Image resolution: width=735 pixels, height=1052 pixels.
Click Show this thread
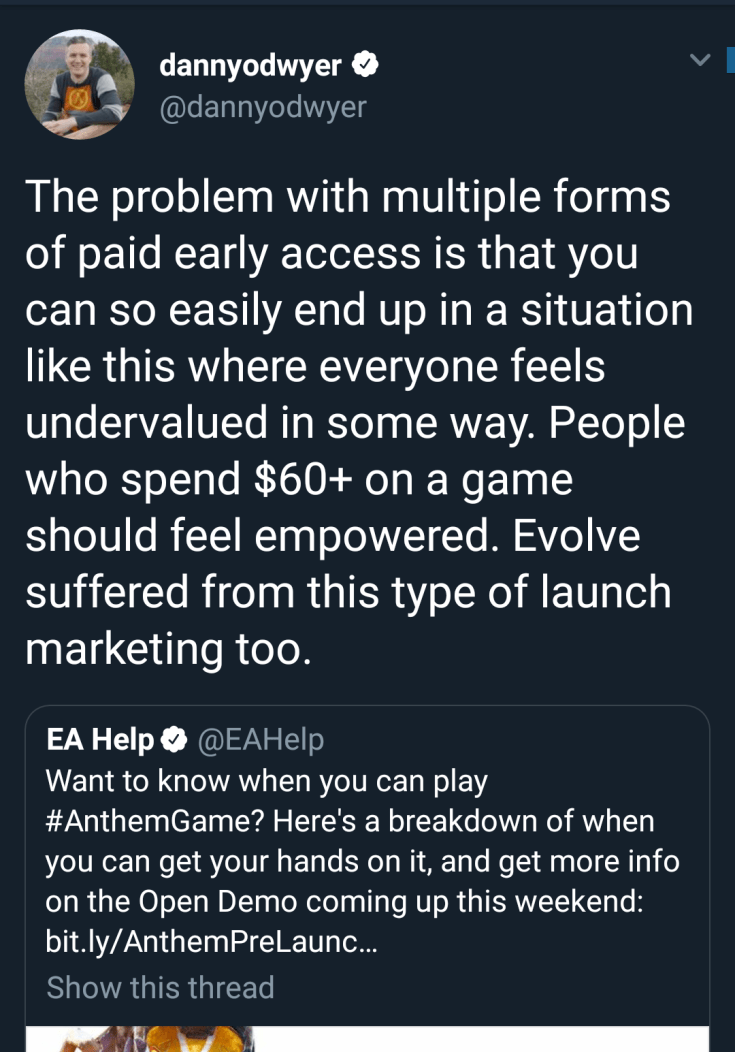[x=160, y=988]
